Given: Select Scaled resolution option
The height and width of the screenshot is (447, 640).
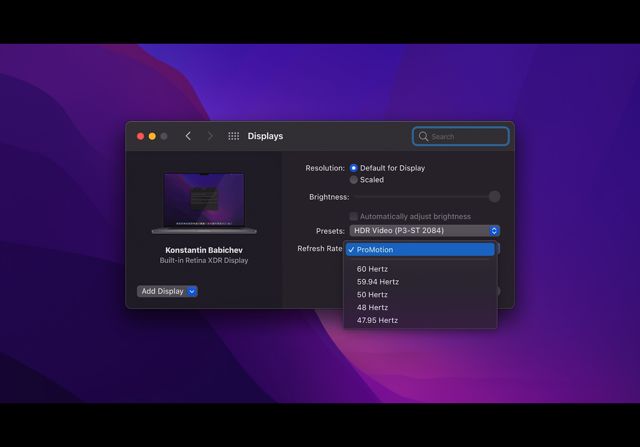Looking at the screenshot, I should click(353, 180).
